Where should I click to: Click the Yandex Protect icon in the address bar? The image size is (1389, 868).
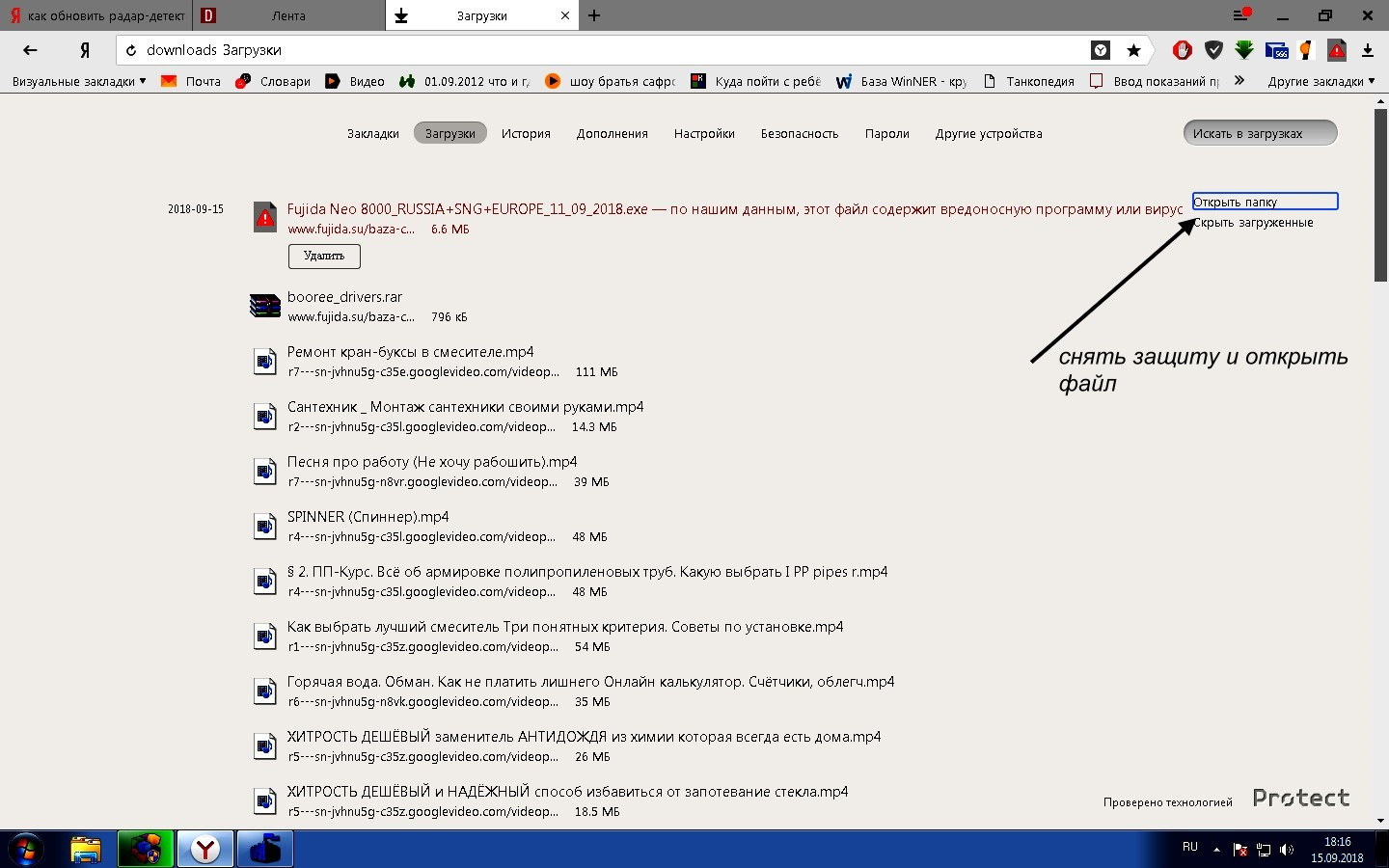1101,50
